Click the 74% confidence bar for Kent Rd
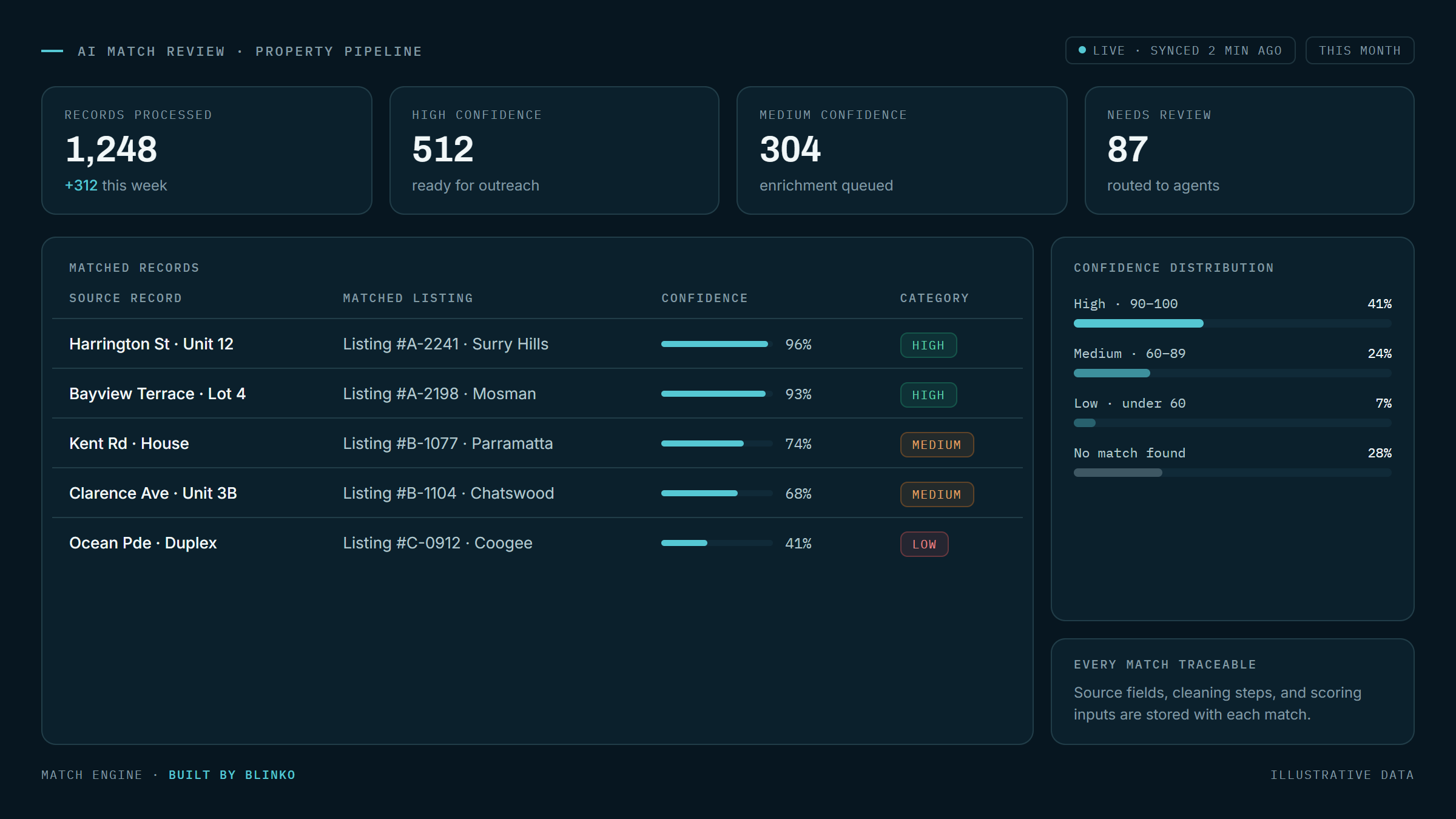Viewport: 1456px width, 819px height. pyautogui.click(x=717, y=443)
